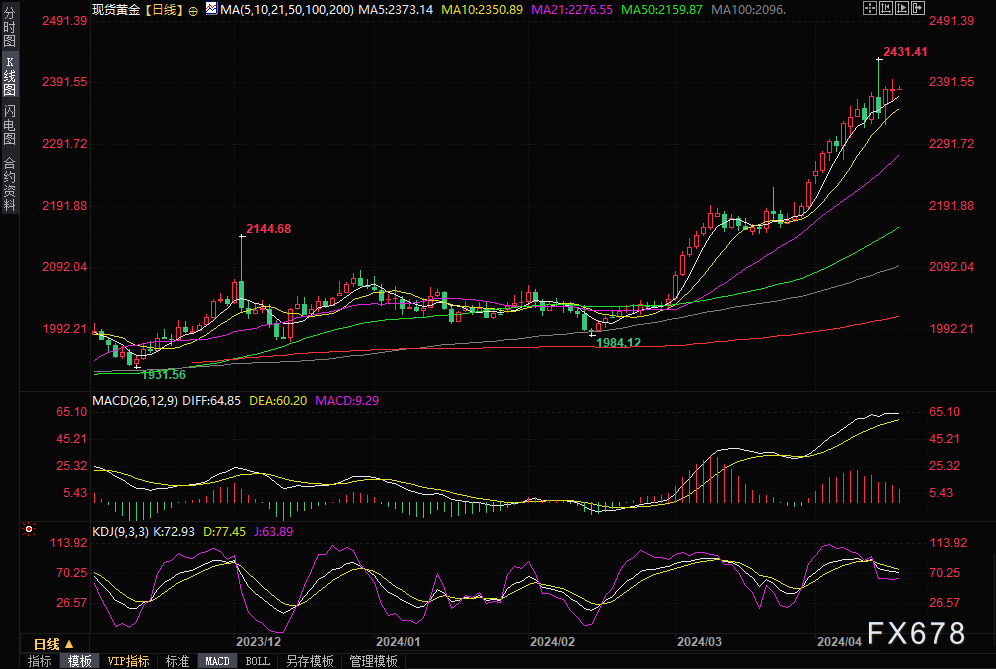Switch to the VIP指标 tab
Image resolution: width=996 pixels, height=669 pixels.
pos(128,661)
